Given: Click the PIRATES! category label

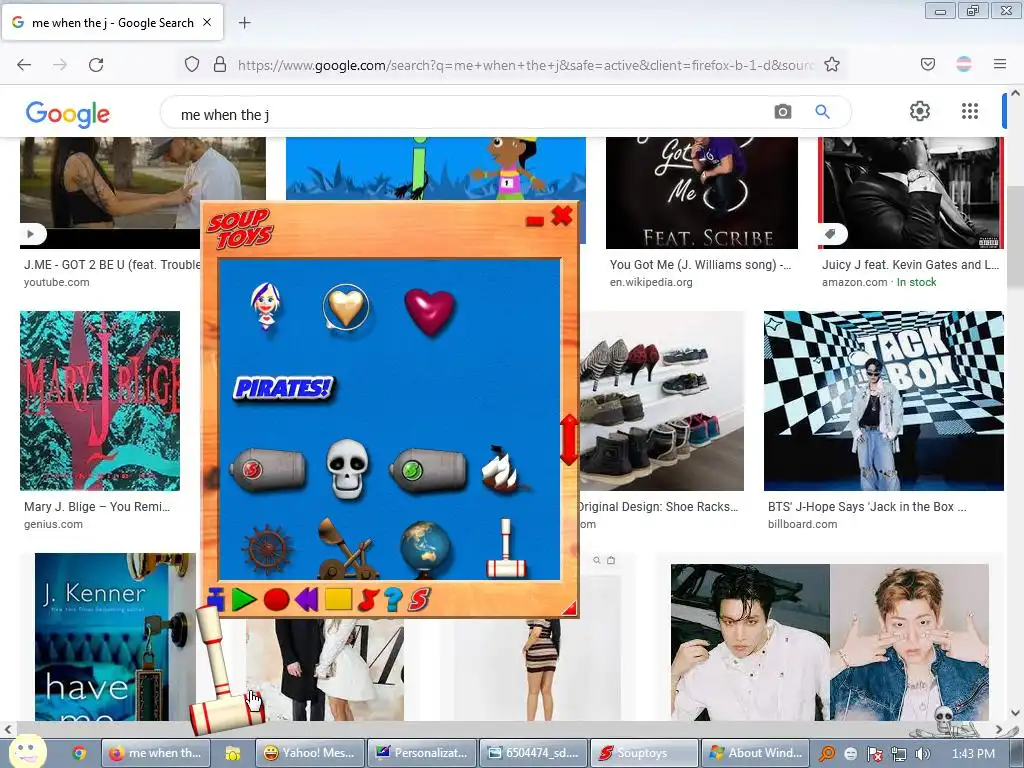Looking at the screenshot, I should coord(283,388).
